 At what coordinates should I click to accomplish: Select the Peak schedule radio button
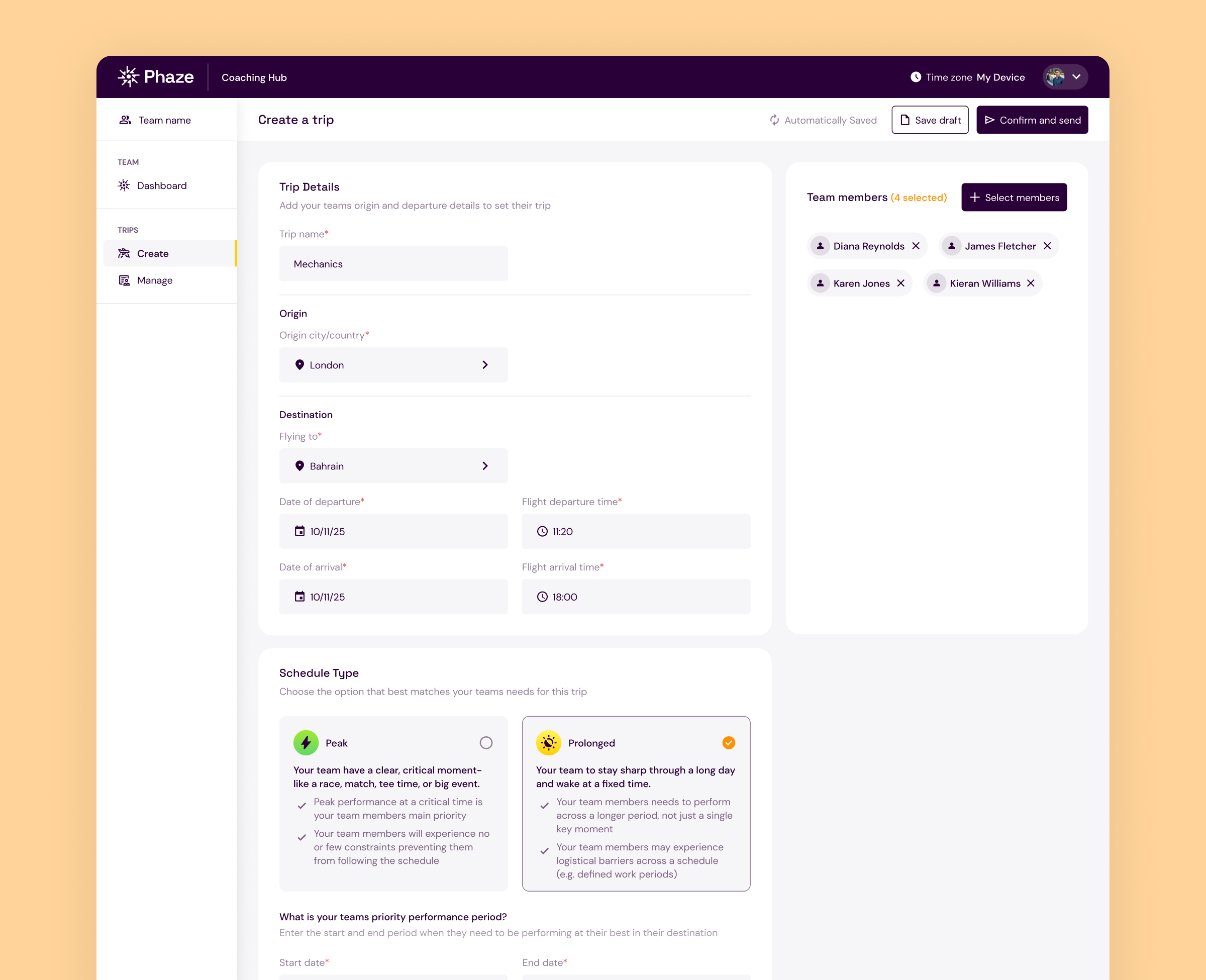tap(486, 743)
